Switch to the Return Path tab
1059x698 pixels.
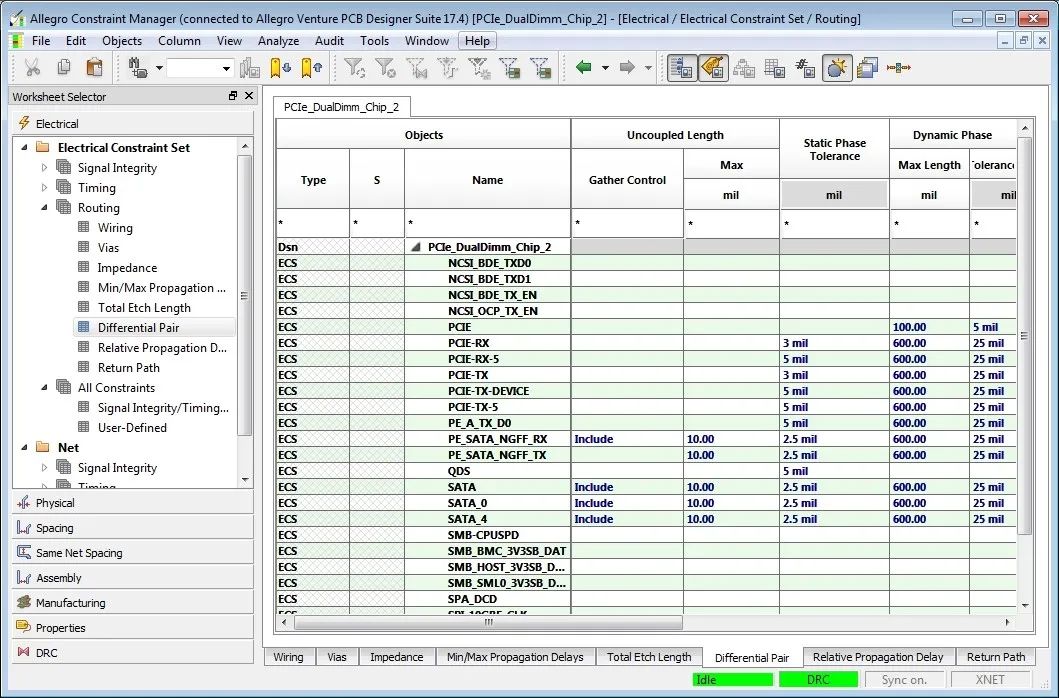point(996,657)
